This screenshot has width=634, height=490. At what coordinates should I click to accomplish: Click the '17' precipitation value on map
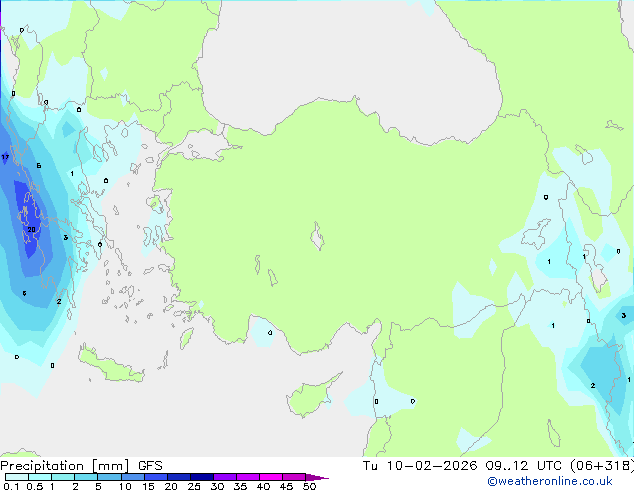click(x=5, y=157)
